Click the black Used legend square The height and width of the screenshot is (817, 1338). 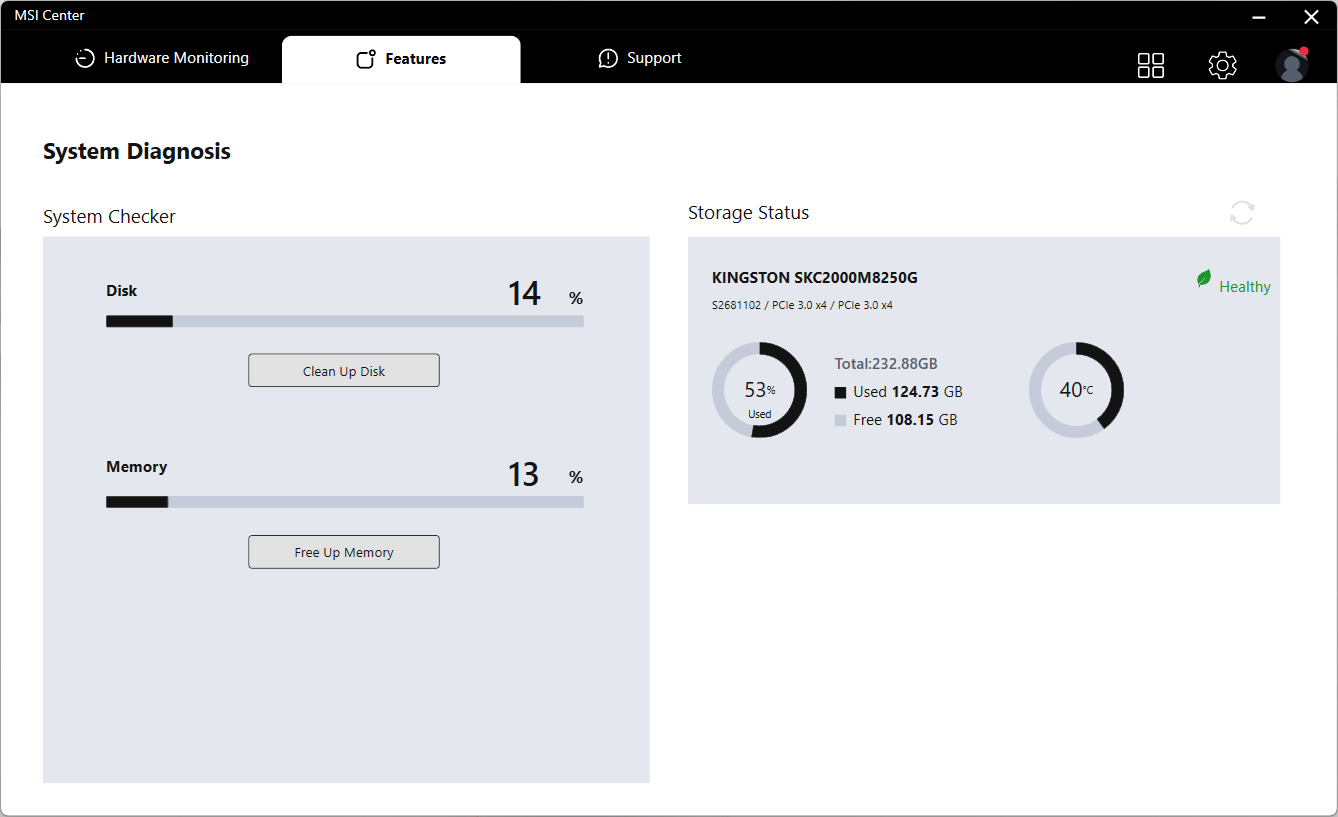click(840, 393)
